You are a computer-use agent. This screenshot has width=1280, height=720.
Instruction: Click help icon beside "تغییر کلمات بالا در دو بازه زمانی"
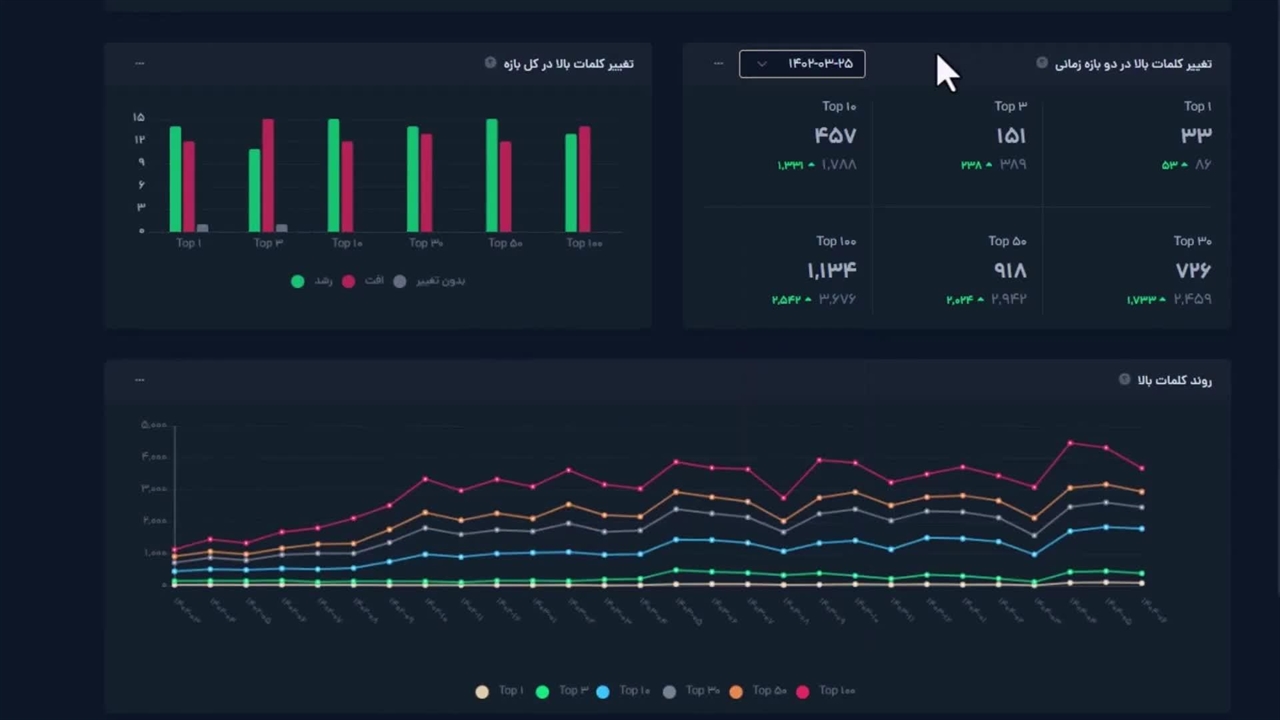click(1042, 63)
